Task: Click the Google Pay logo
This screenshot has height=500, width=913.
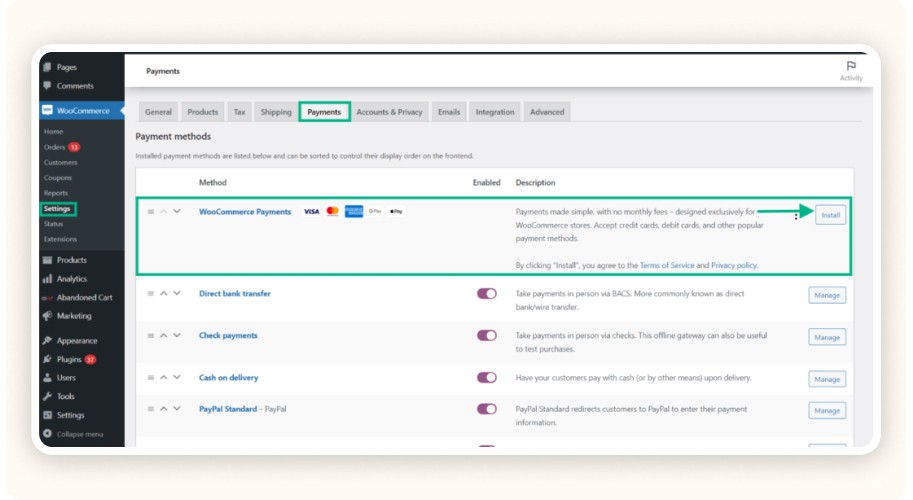Action: click(375, 211)
